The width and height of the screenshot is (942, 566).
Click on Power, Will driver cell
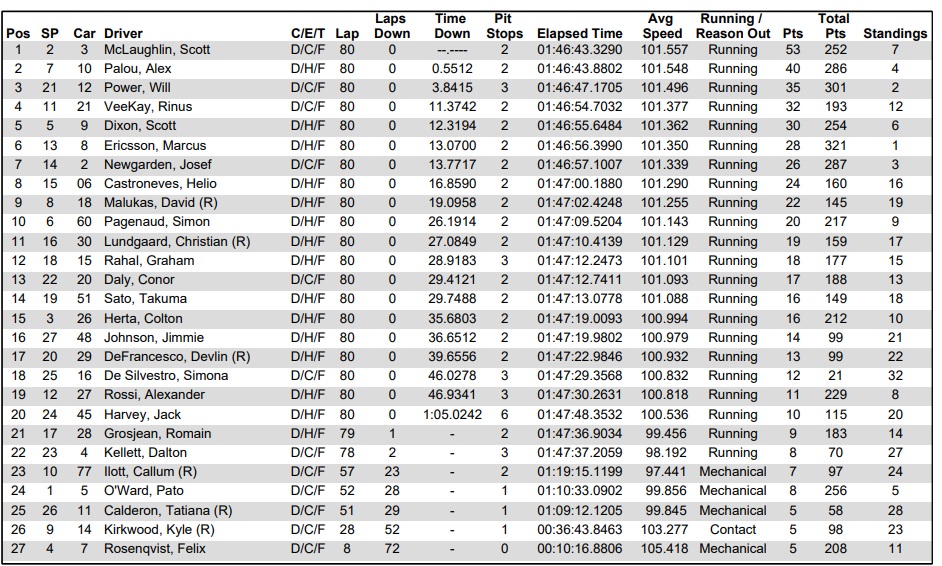pyautogui.click(x=136, y=88)
